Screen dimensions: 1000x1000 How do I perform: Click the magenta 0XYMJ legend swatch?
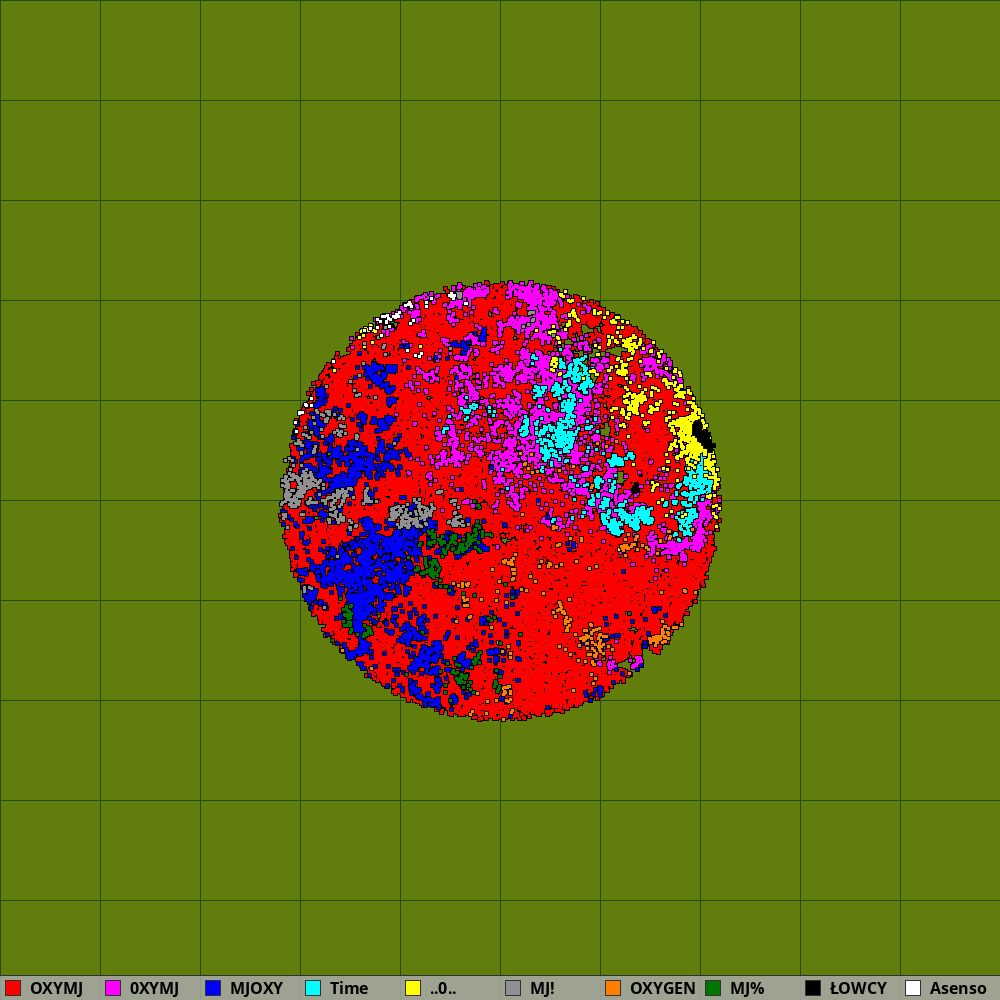tap(113, 988)
